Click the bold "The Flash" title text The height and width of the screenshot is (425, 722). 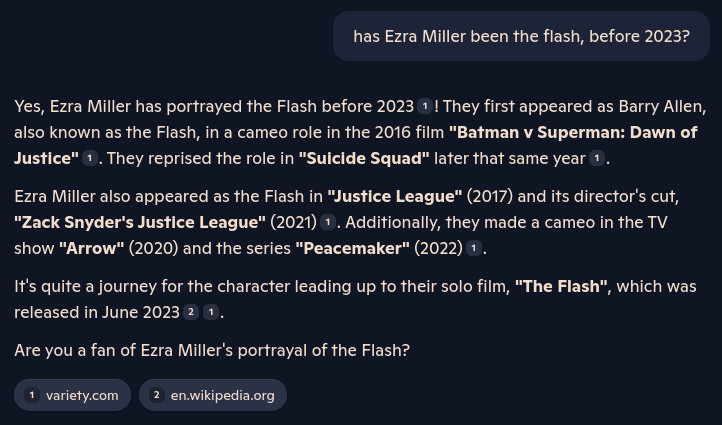coord(563,286)
